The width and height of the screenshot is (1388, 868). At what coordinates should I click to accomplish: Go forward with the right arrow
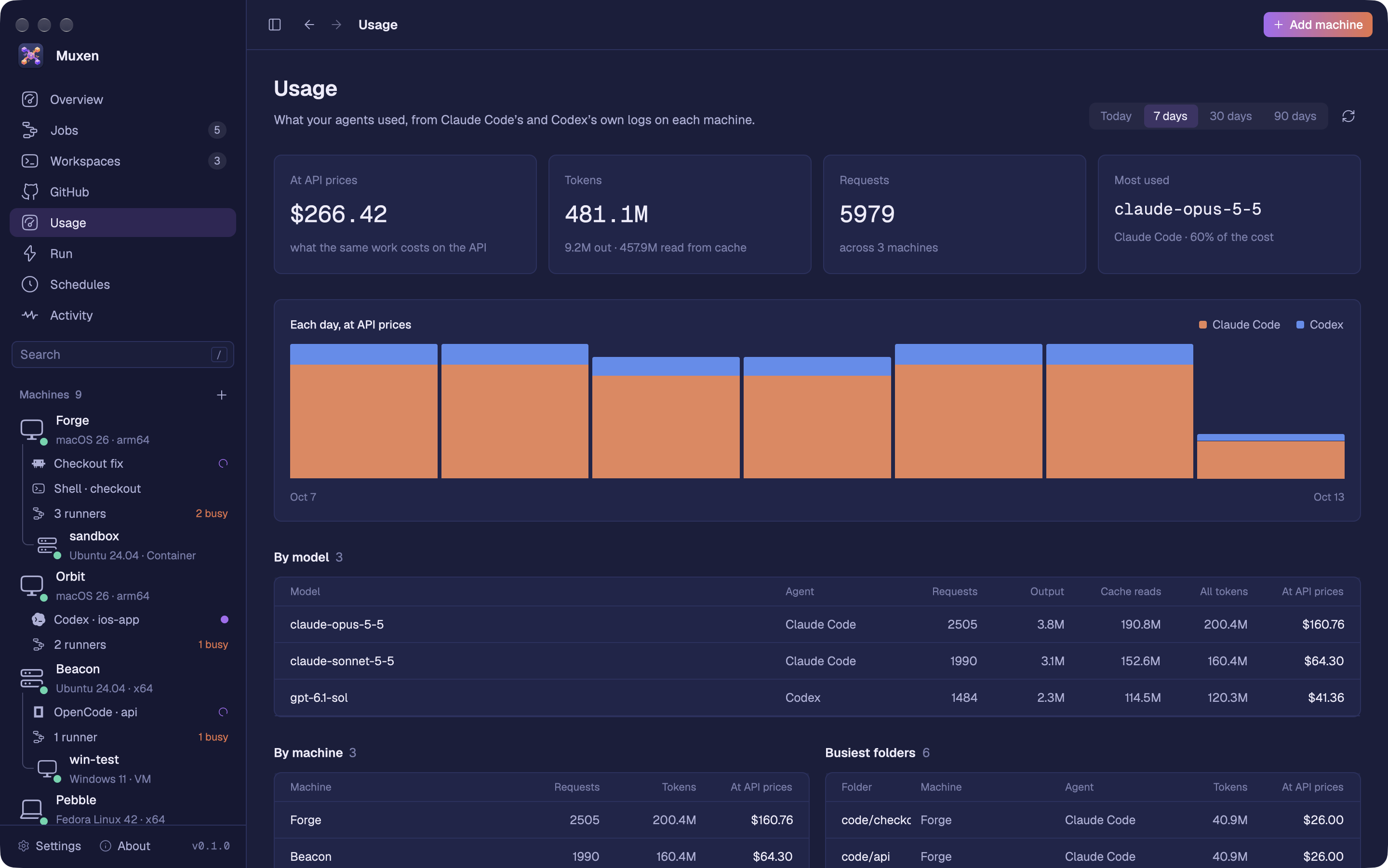click(336, 25)
